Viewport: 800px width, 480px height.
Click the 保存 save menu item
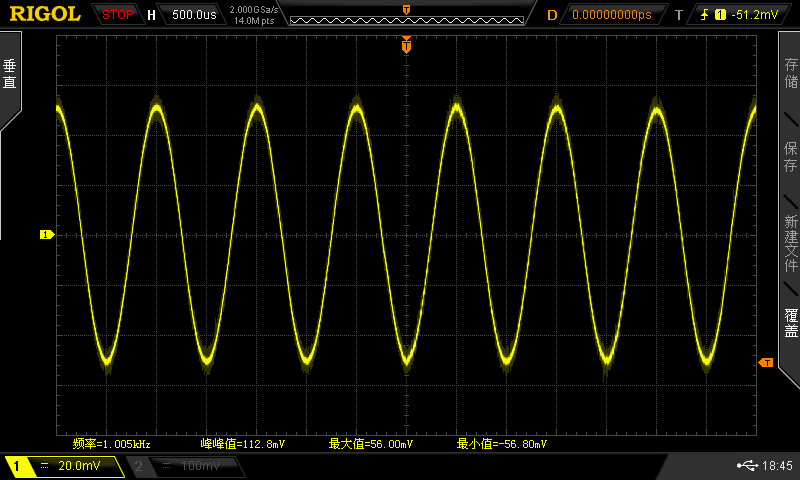(x=790, y=157)
